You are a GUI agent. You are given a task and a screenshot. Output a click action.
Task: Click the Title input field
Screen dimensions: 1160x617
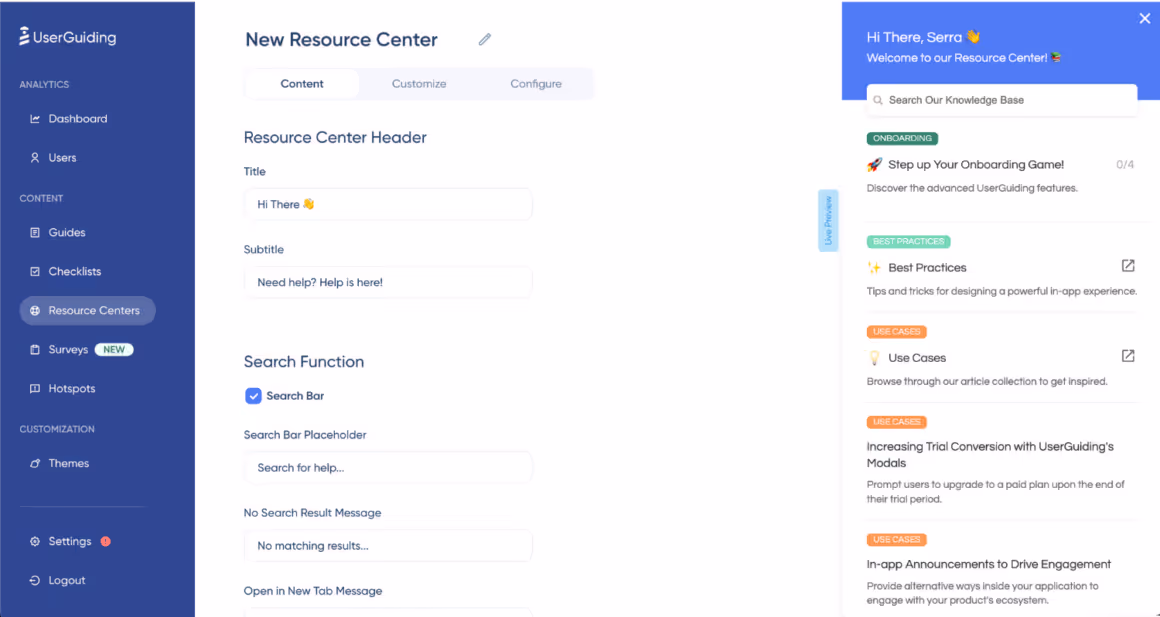coord(388,204)
